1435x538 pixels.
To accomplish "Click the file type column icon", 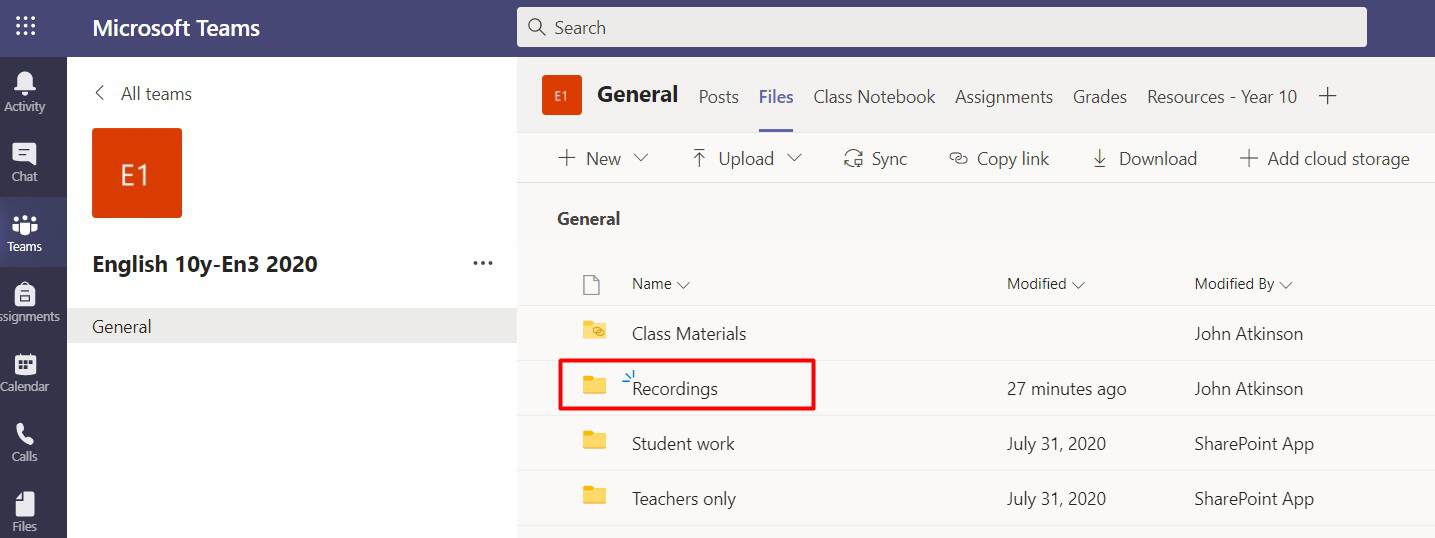I will tap(591, 285).
